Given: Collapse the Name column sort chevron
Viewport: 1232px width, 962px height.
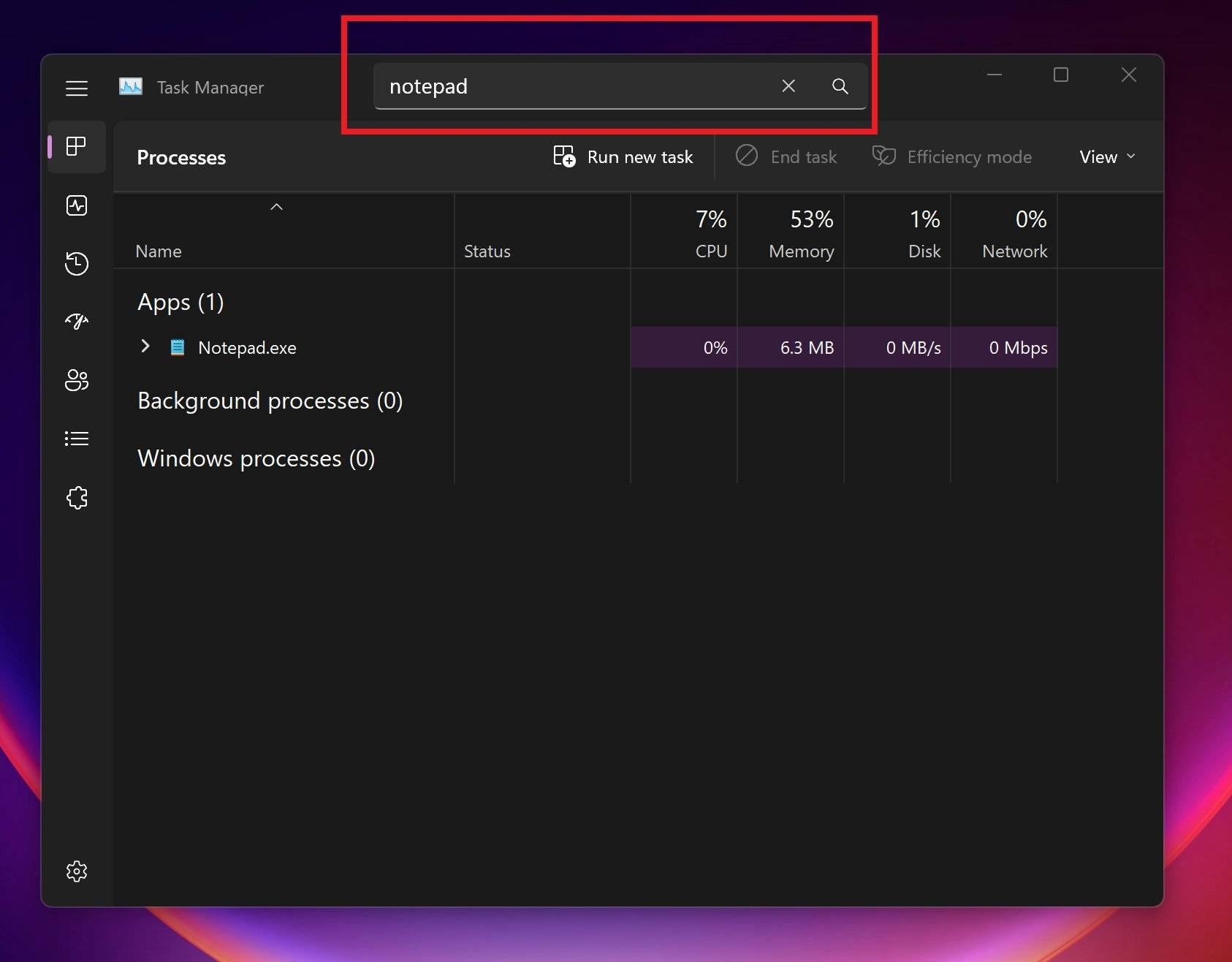Looking at the screenshot, I should pos(276,207).
